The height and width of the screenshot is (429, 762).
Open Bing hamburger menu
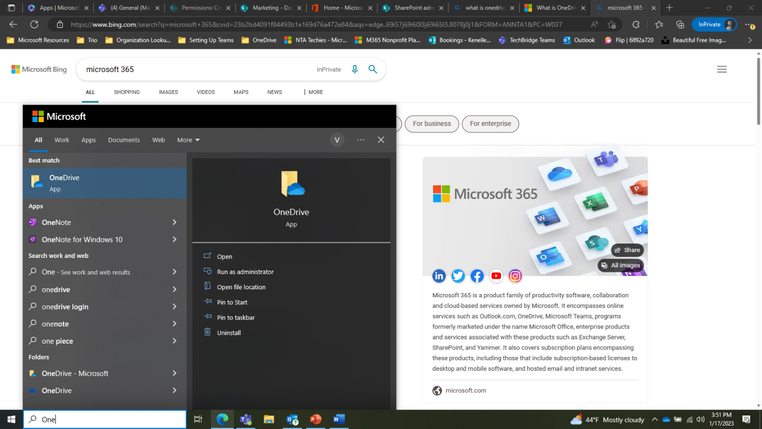(x=722, y=69)
